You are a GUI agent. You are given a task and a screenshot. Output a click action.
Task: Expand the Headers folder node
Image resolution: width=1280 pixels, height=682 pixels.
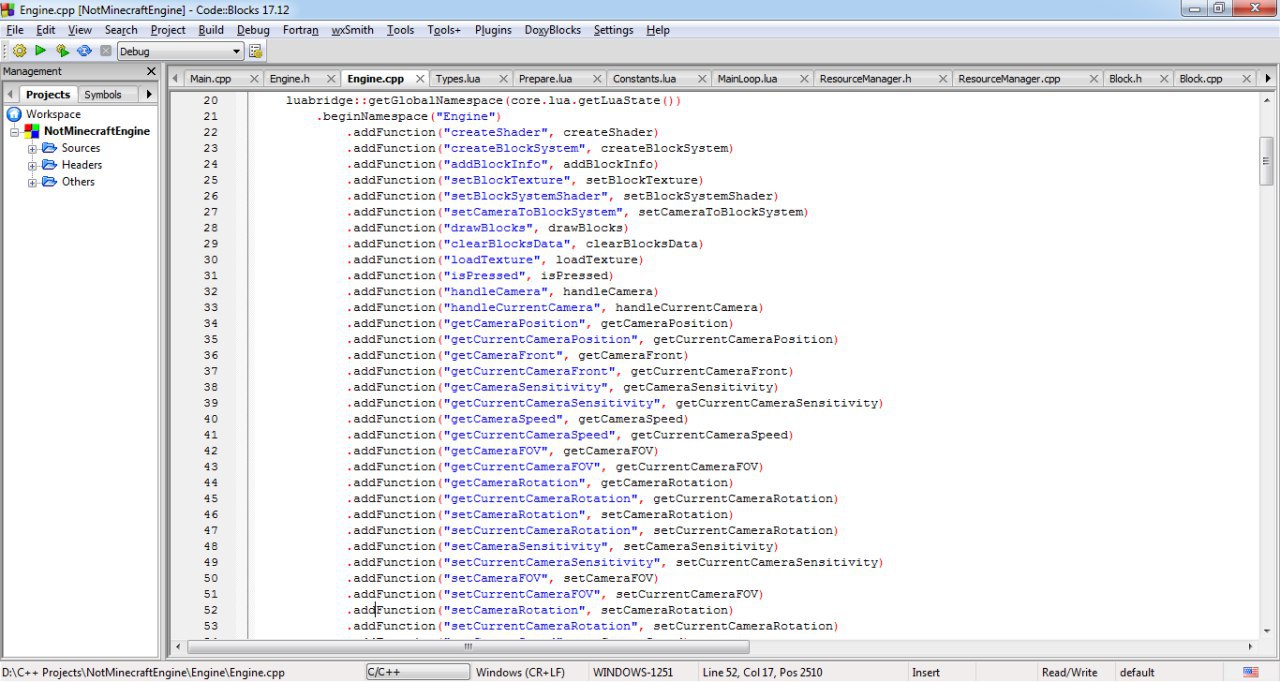point(32,166)
